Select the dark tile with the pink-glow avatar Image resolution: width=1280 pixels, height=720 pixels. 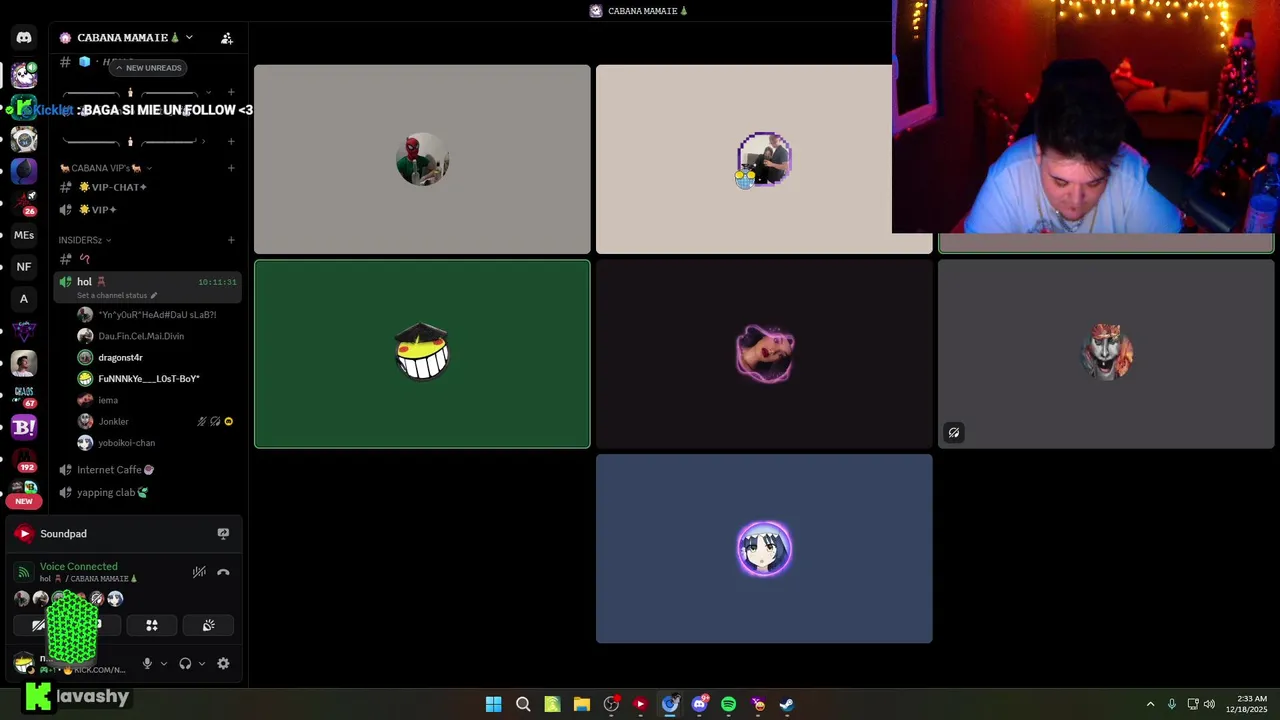tap(764, 354)
